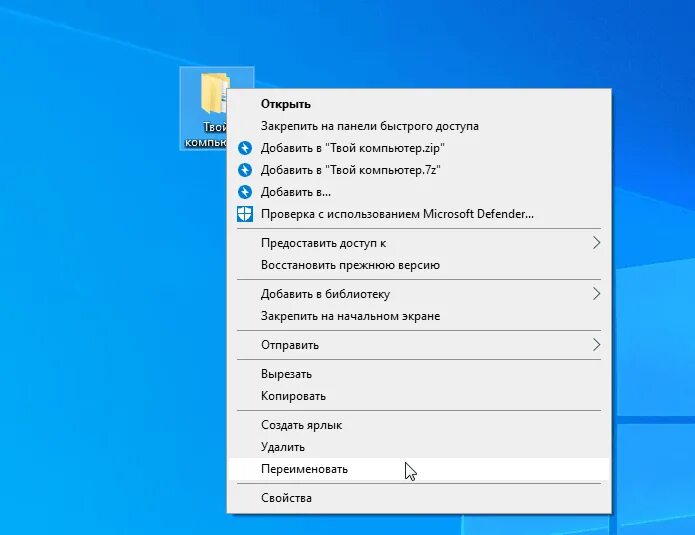The height and width of the screenshot is (535, 695).
Task: Click the "Твой компьютер" folder name label
Action: coord(206,135)
